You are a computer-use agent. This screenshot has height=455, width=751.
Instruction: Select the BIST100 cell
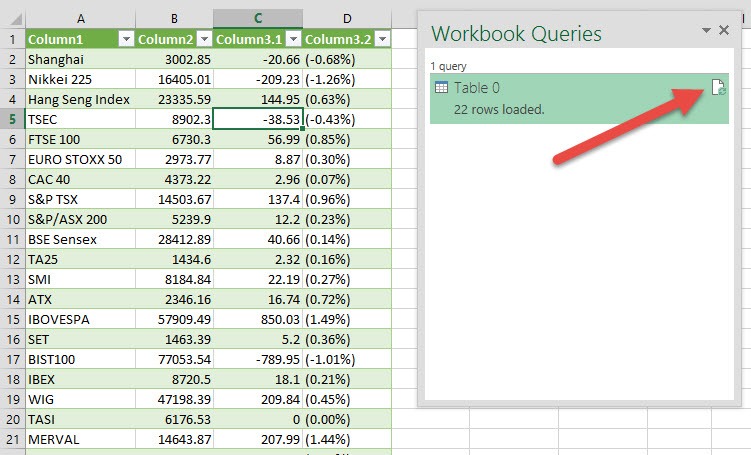[80, 359]
